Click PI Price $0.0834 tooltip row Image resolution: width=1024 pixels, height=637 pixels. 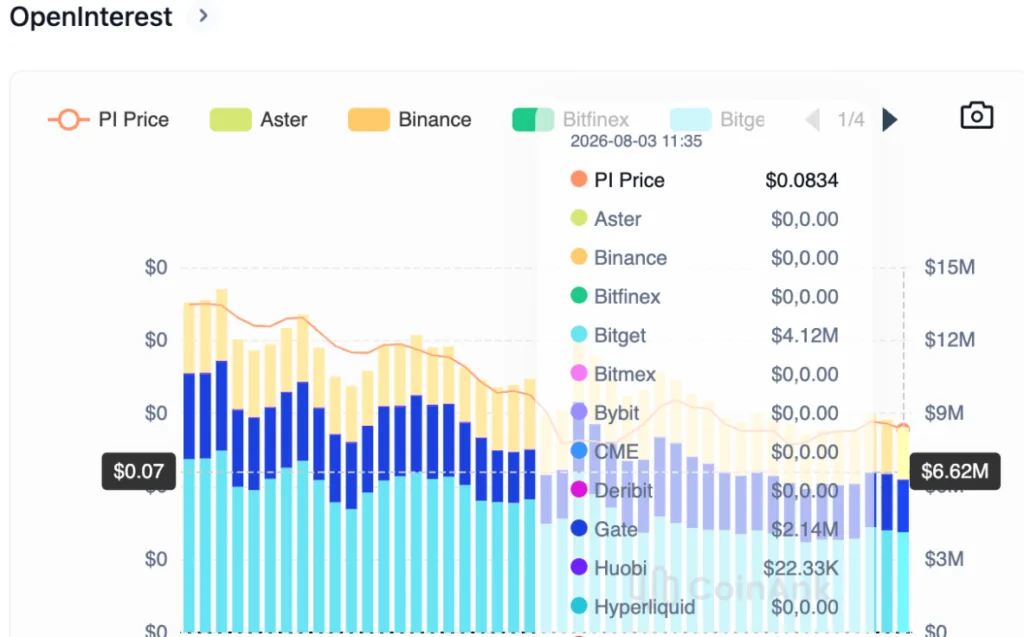pos(704,180)
